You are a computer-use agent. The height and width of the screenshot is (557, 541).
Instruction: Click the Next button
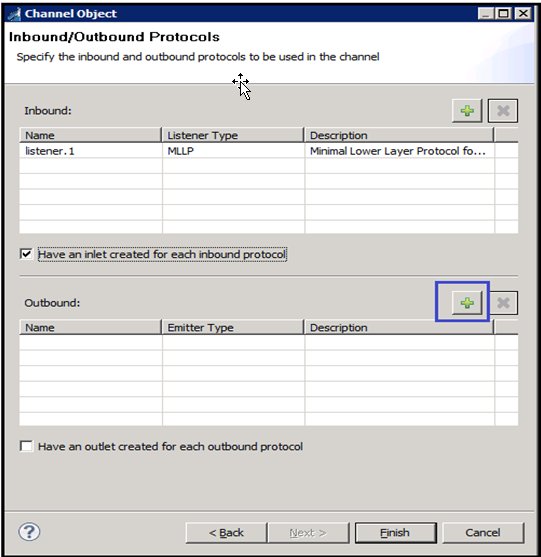coord(308,532)
